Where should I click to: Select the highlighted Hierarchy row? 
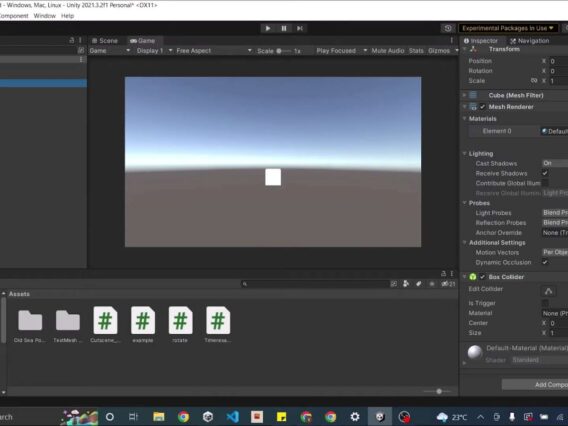coord(43,83)
